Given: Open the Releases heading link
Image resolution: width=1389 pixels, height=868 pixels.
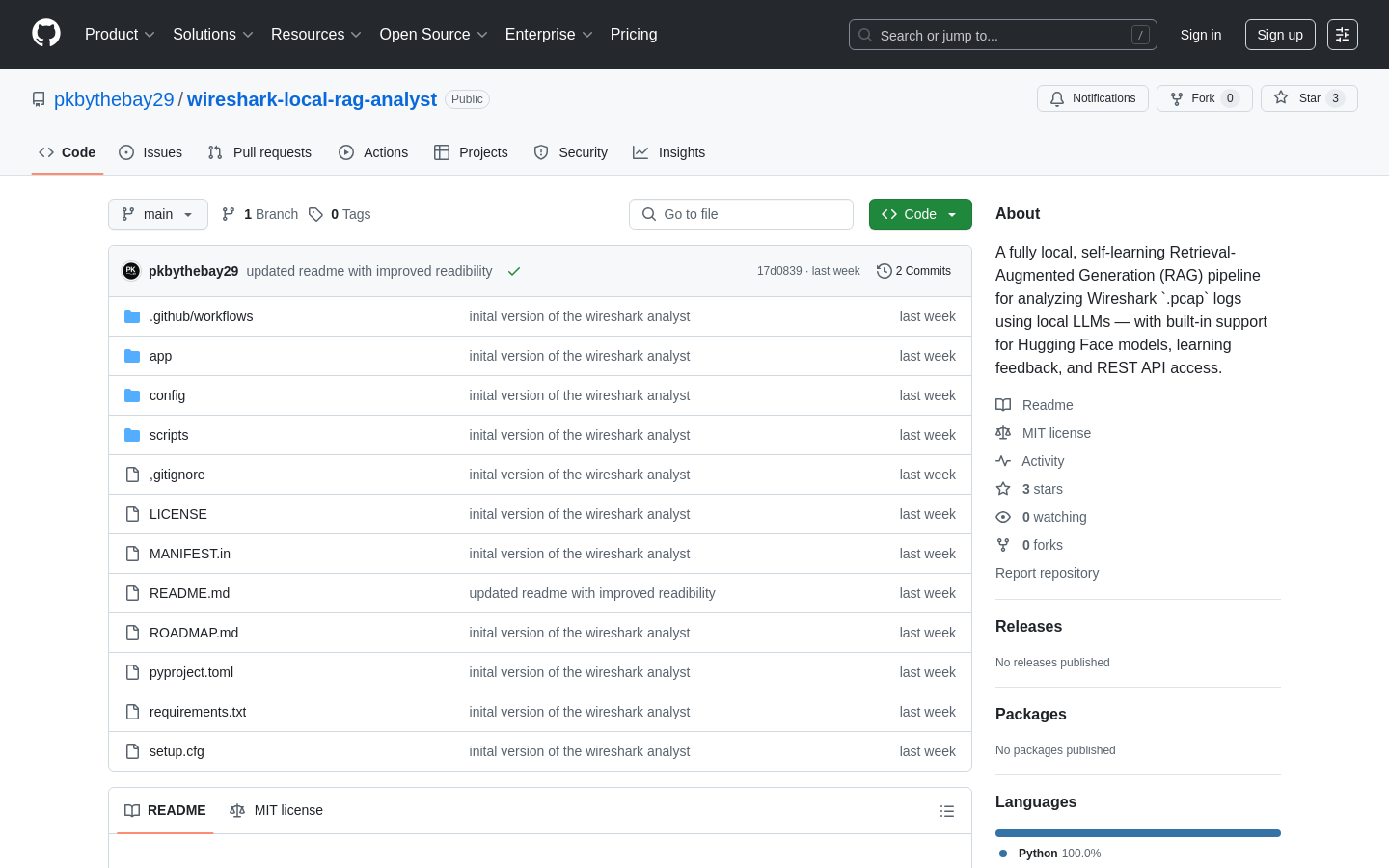Looking at the screenshot, I should tap(1028, 626).
